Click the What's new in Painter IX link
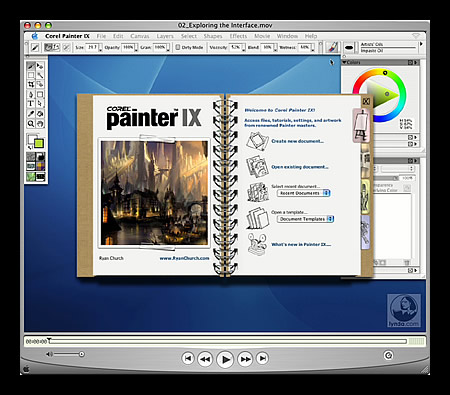The width and height of the screenshot is (450, 395). click(301, 244)
